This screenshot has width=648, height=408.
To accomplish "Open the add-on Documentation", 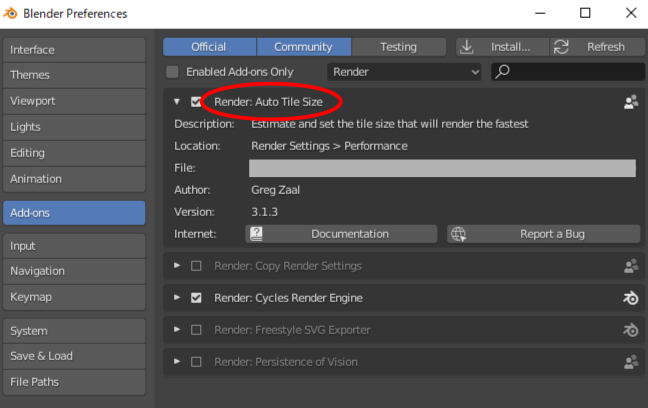I will [341, 234].
